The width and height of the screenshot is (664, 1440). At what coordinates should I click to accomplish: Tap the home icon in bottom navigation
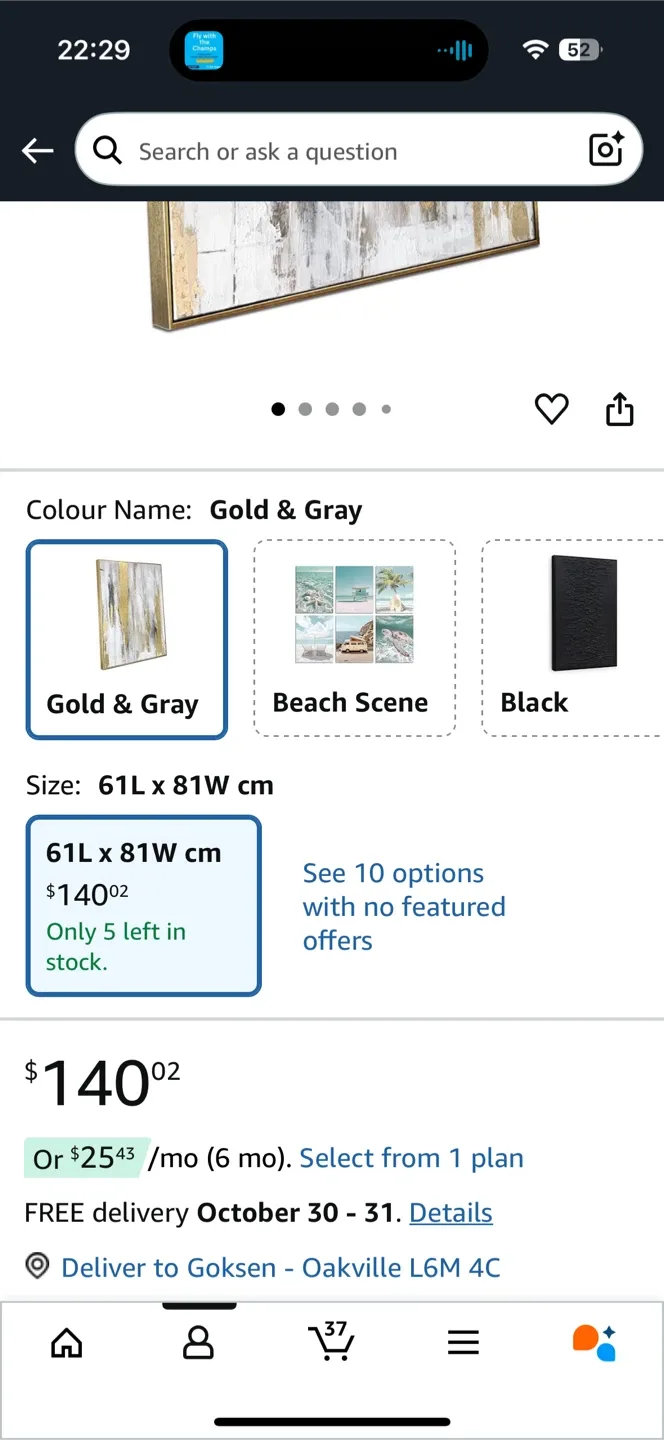click(x=66, y=1343)
